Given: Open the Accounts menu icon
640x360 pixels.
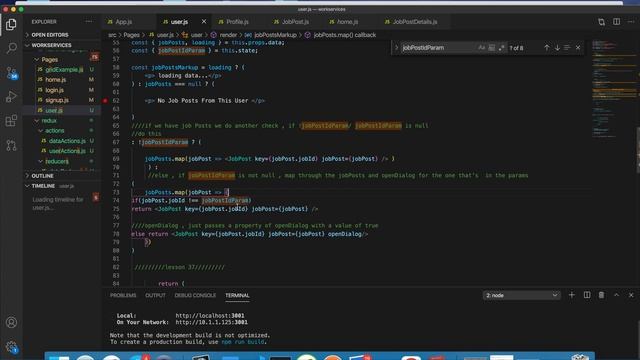Looking at the screenshot, I should pyautogui.click(x=11, y=322).
